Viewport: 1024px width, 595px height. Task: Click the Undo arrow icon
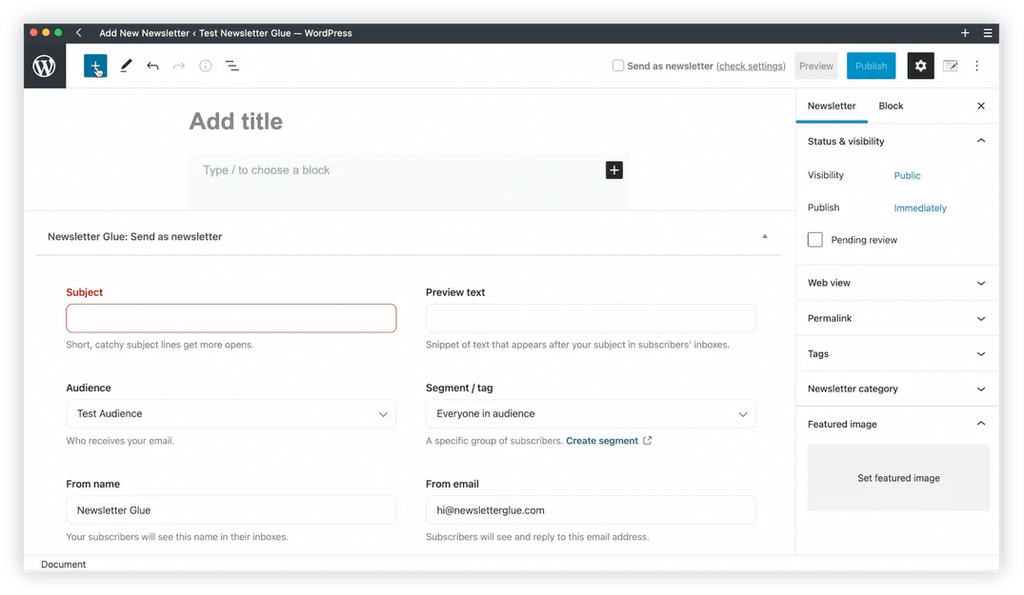tap(152, 66)
